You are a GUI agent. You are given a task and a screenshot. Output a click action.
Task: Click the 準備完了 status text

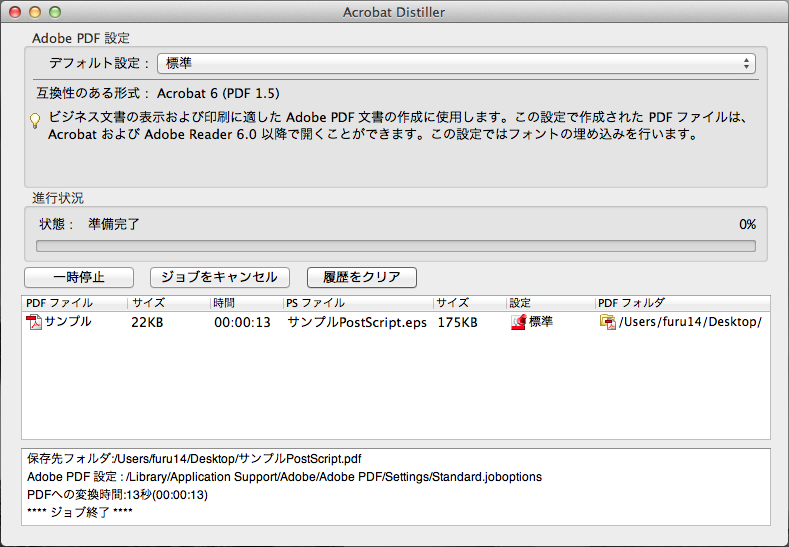pyautogui.click(x=114, y=224)
